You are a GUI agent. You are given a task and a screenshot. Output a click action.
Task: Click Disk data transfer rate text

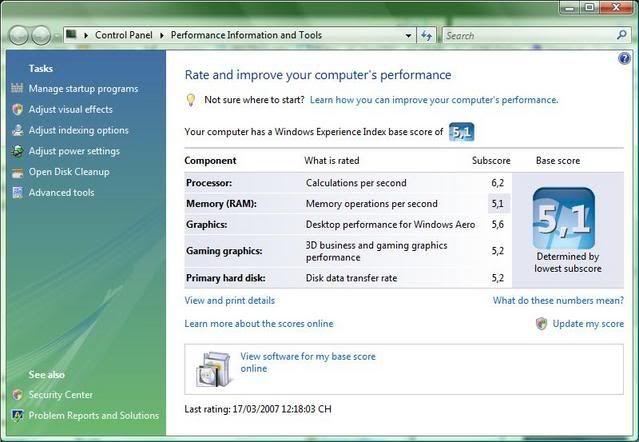[x=351, y=278]
